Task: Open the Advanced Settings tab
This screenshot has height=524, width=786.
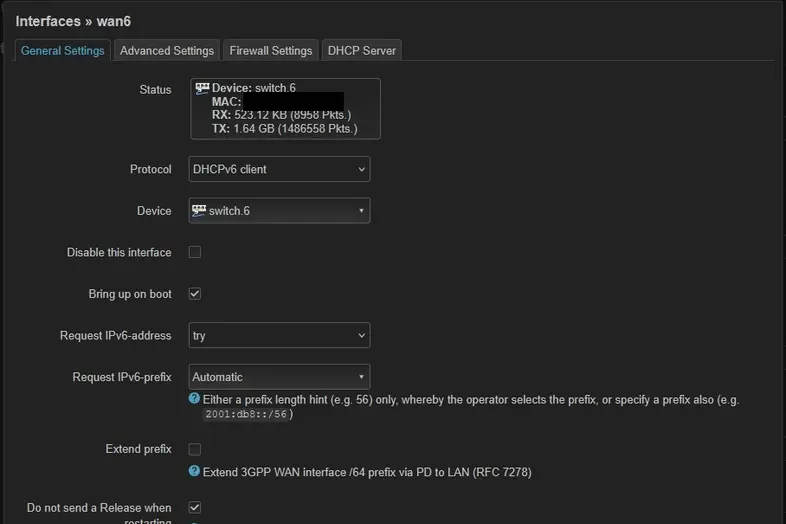Action: coord(166,51)
